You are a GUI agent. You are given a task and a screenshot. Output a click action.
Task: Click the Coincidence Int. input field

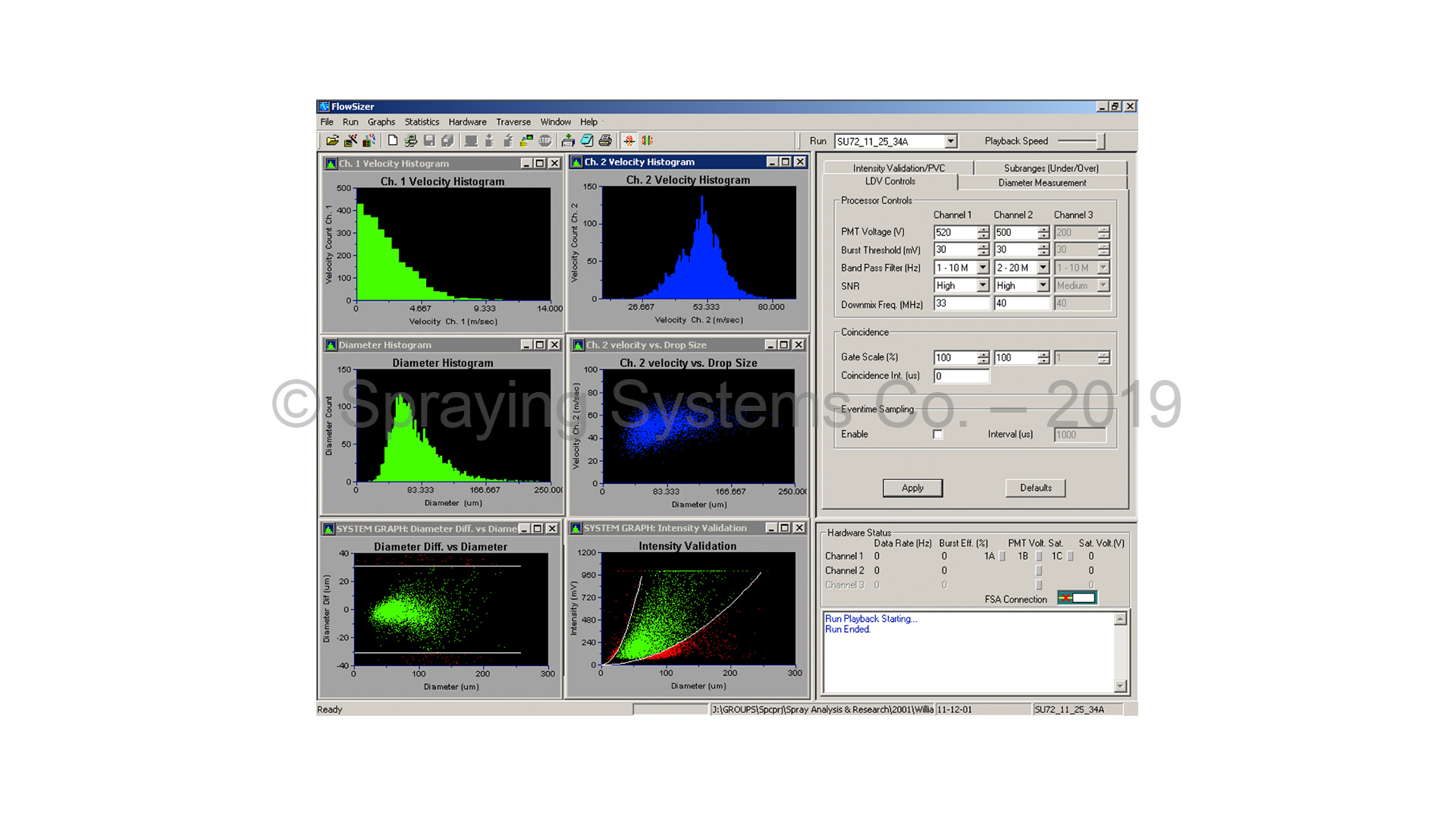click(961, 376)
